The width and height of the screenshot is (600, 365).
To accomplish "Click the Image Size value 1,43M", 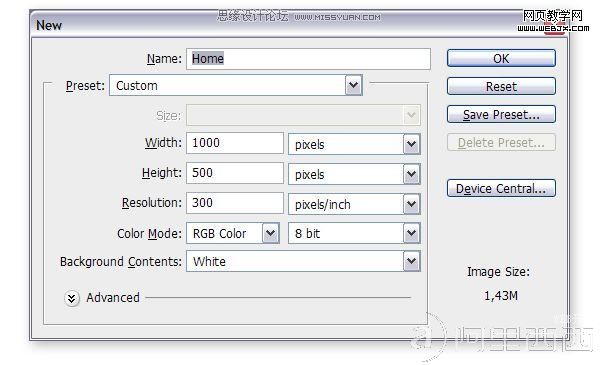I will point(501,295).
